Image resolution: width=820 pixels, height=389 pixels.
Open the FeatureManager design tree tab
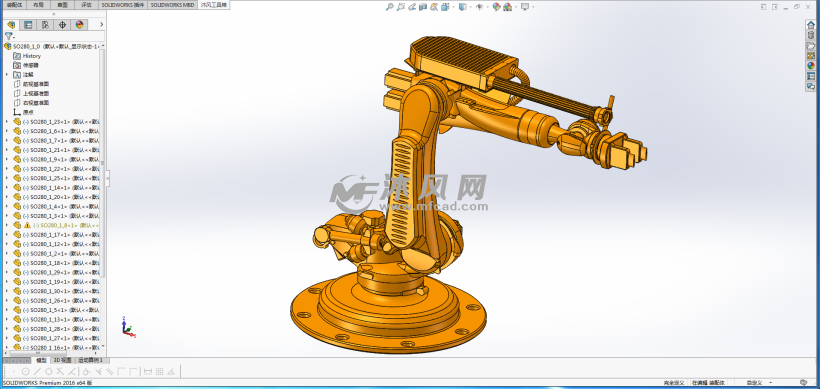[x=12, y=25]
